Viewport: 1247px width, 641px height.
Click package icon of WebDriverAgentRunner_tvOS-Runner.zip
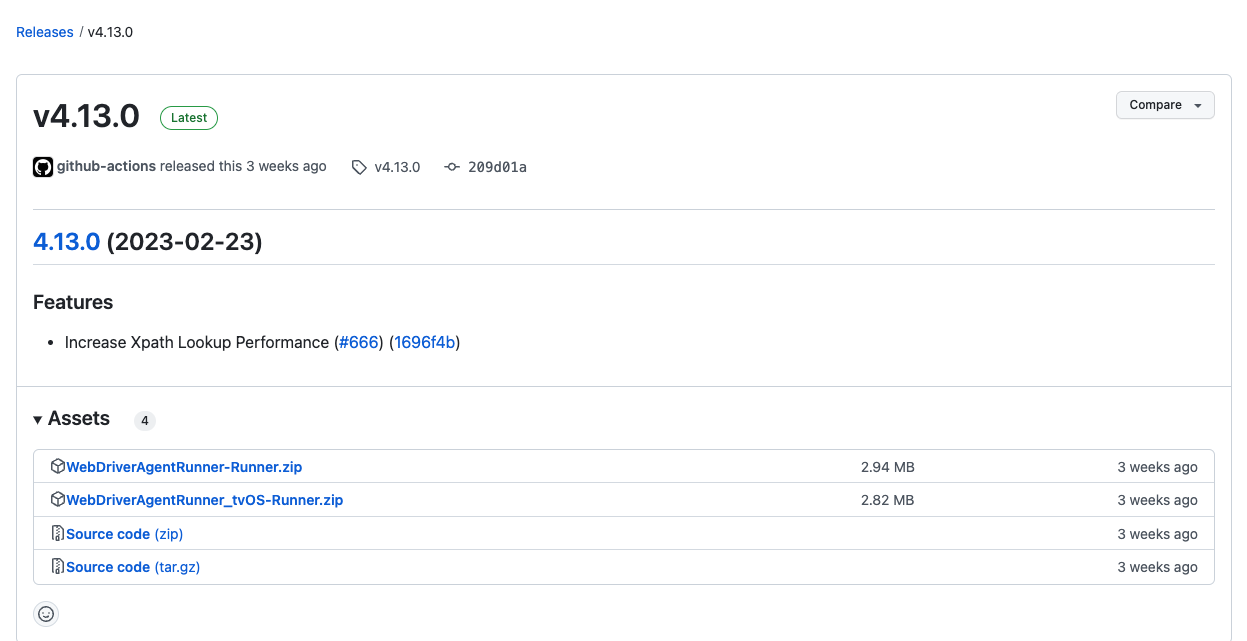pos(58,500)
